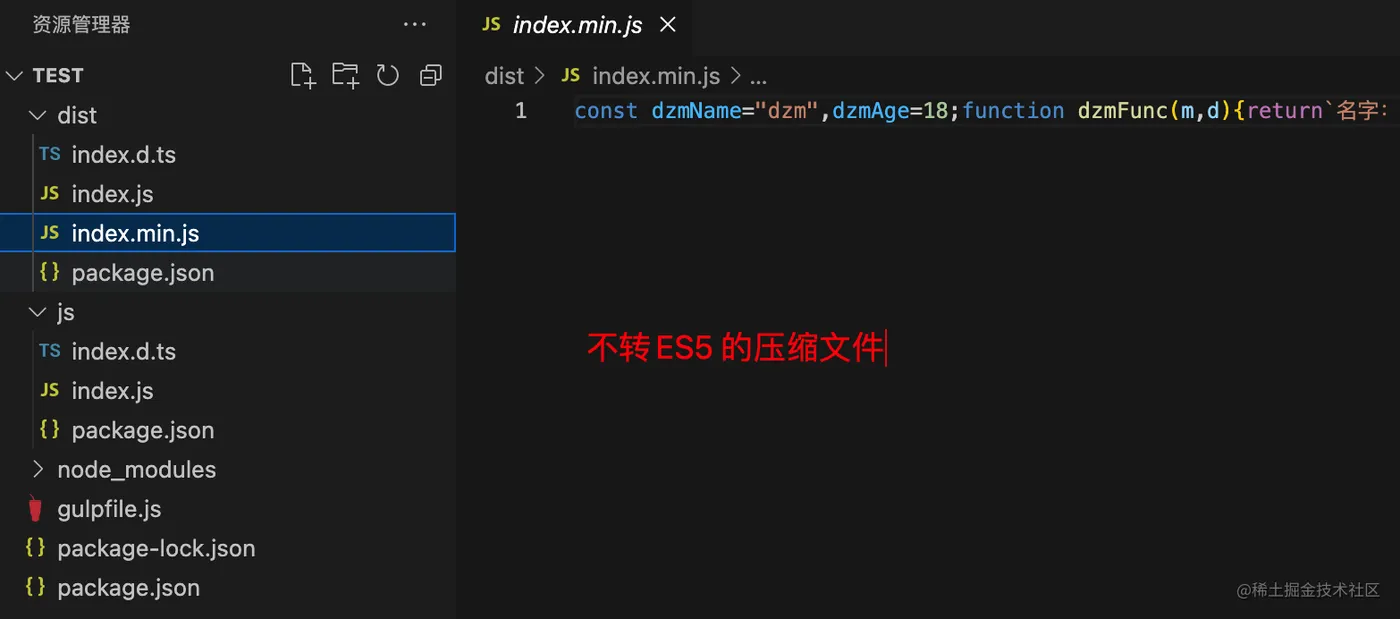
Task: Click the braces icon of dist package.json
Action: click(x=49, y=272)
